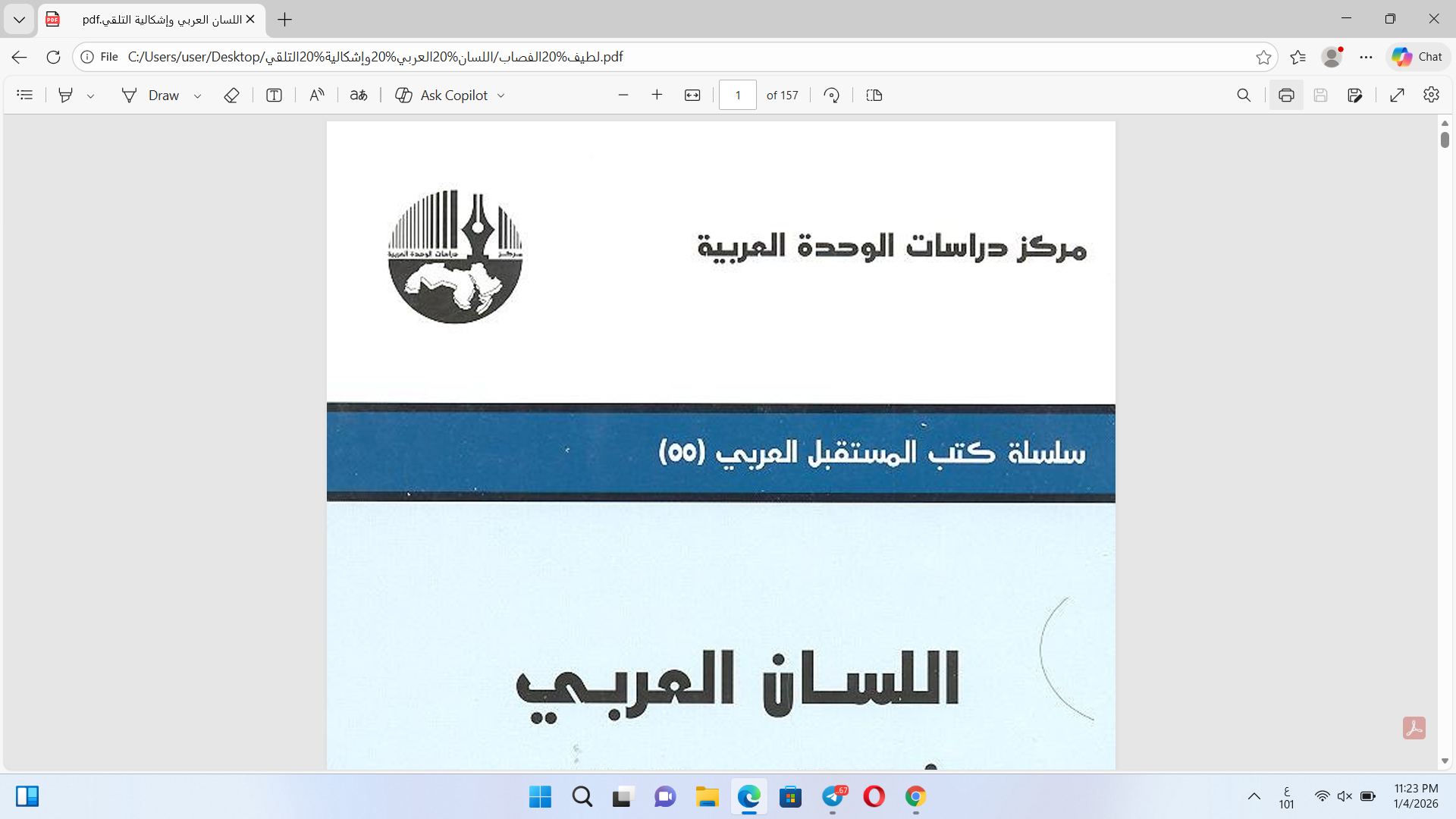Start Read aloud for the PDF
Viewport: 1456px width, 819px height.
[x=317, y=95]
